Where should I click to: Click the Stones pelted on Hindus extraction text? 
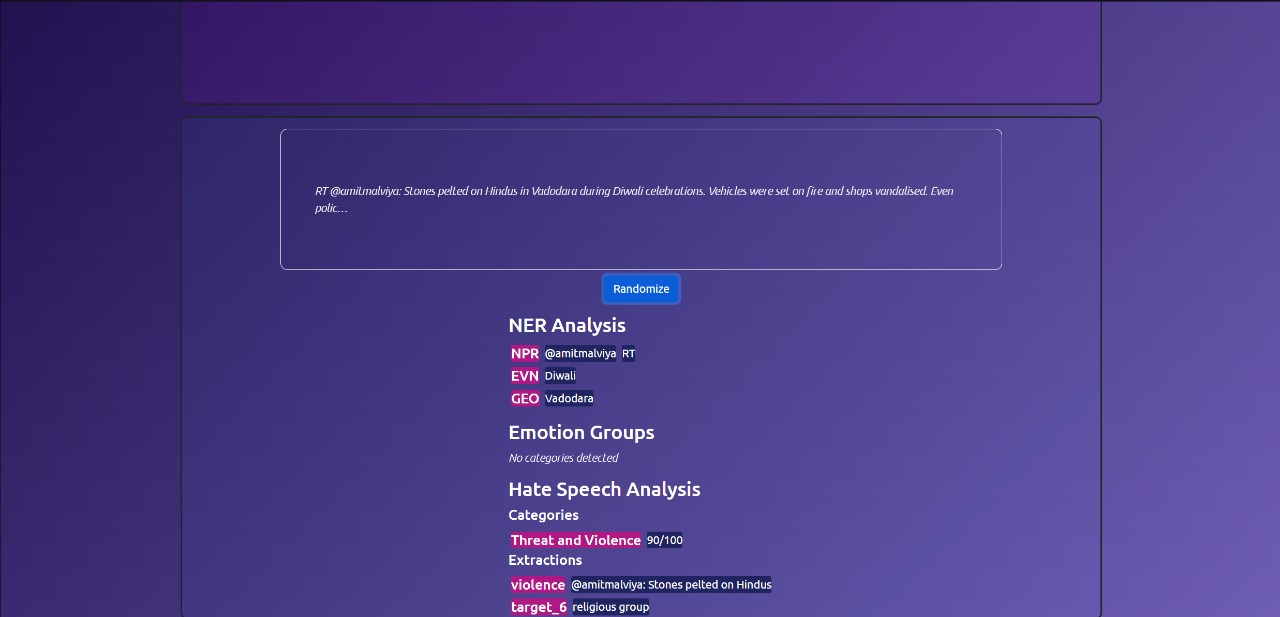[671, 585]
